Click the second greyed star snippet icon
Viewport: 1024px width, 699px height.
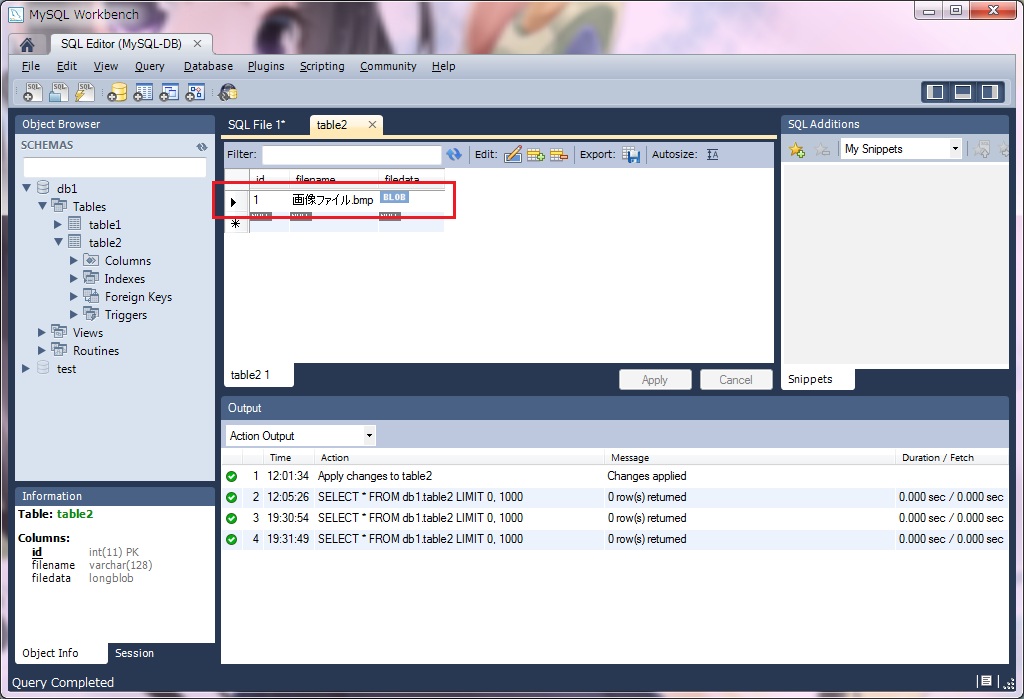[x=822, y=150]
